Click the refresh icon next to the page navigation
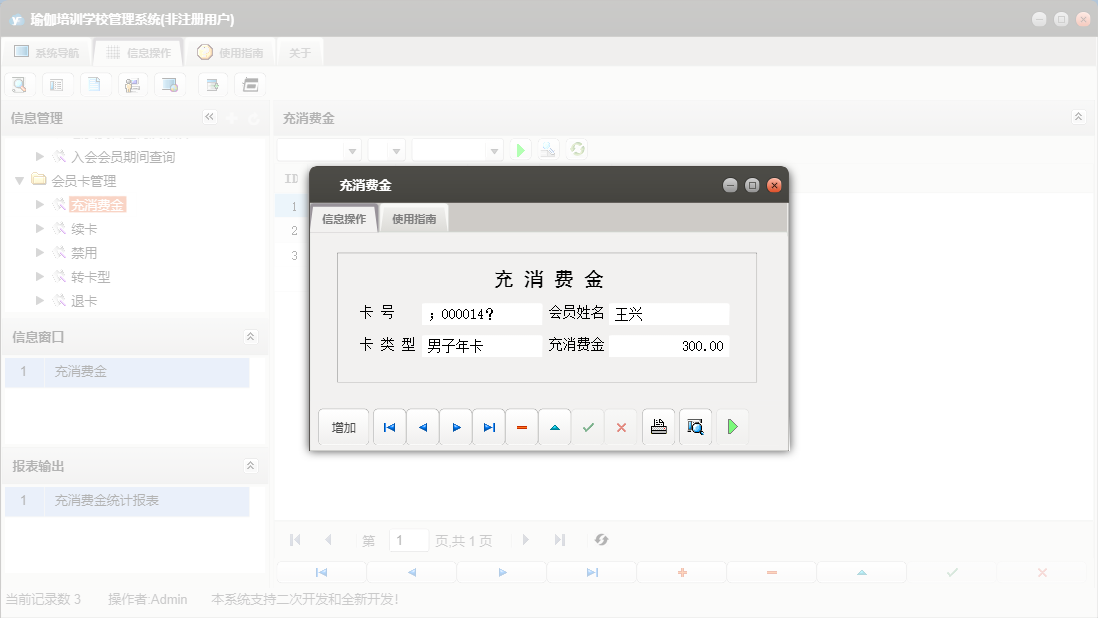Screen dimensions: 1098x618 click(600, 540)
